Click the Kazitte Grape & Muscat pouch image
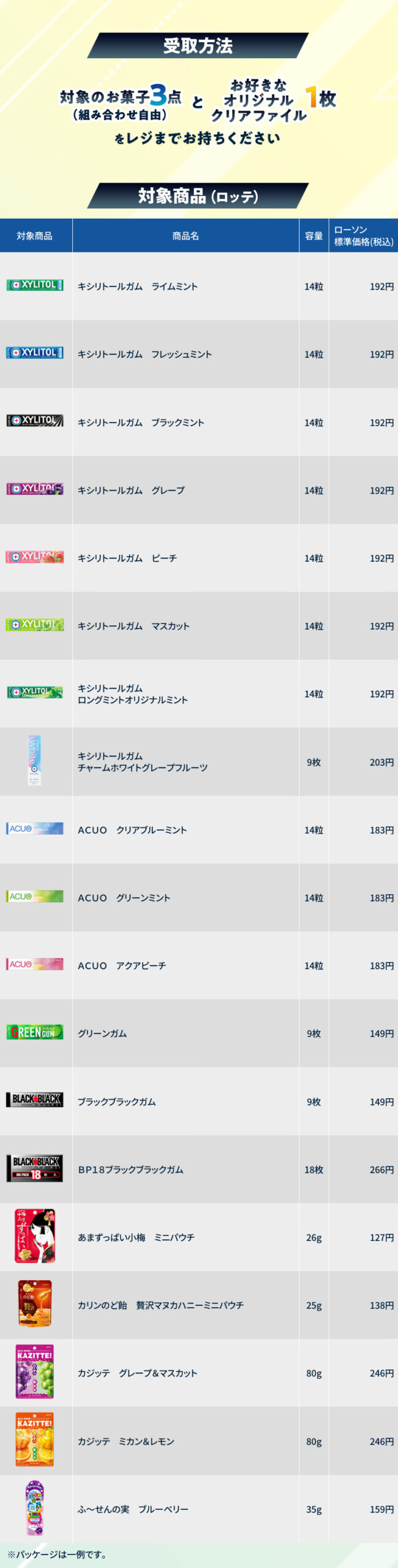The width and height of the screenshot is (398, 1568). point(35,1372)
